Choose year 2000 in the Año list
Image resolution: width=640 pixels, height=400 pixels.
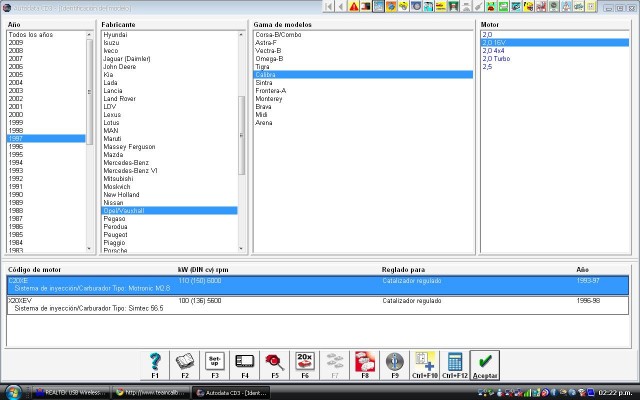point(46,115)
